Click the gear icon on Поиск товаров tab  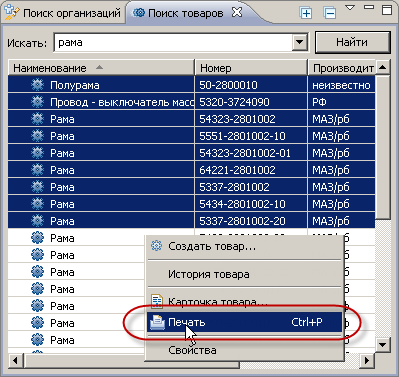coord(139,13)
